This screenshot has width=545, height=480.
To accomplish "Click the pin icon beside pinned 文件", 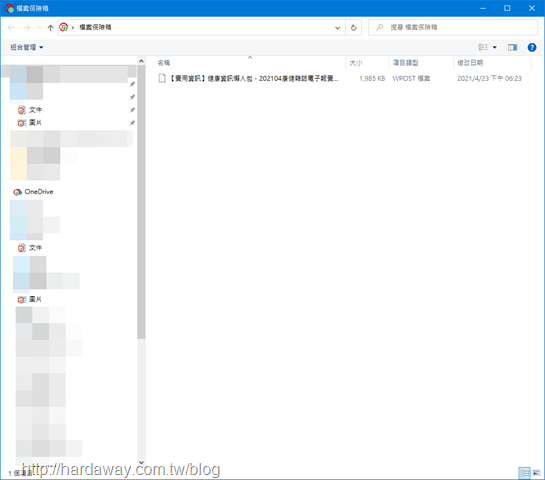I will (132, 110).
